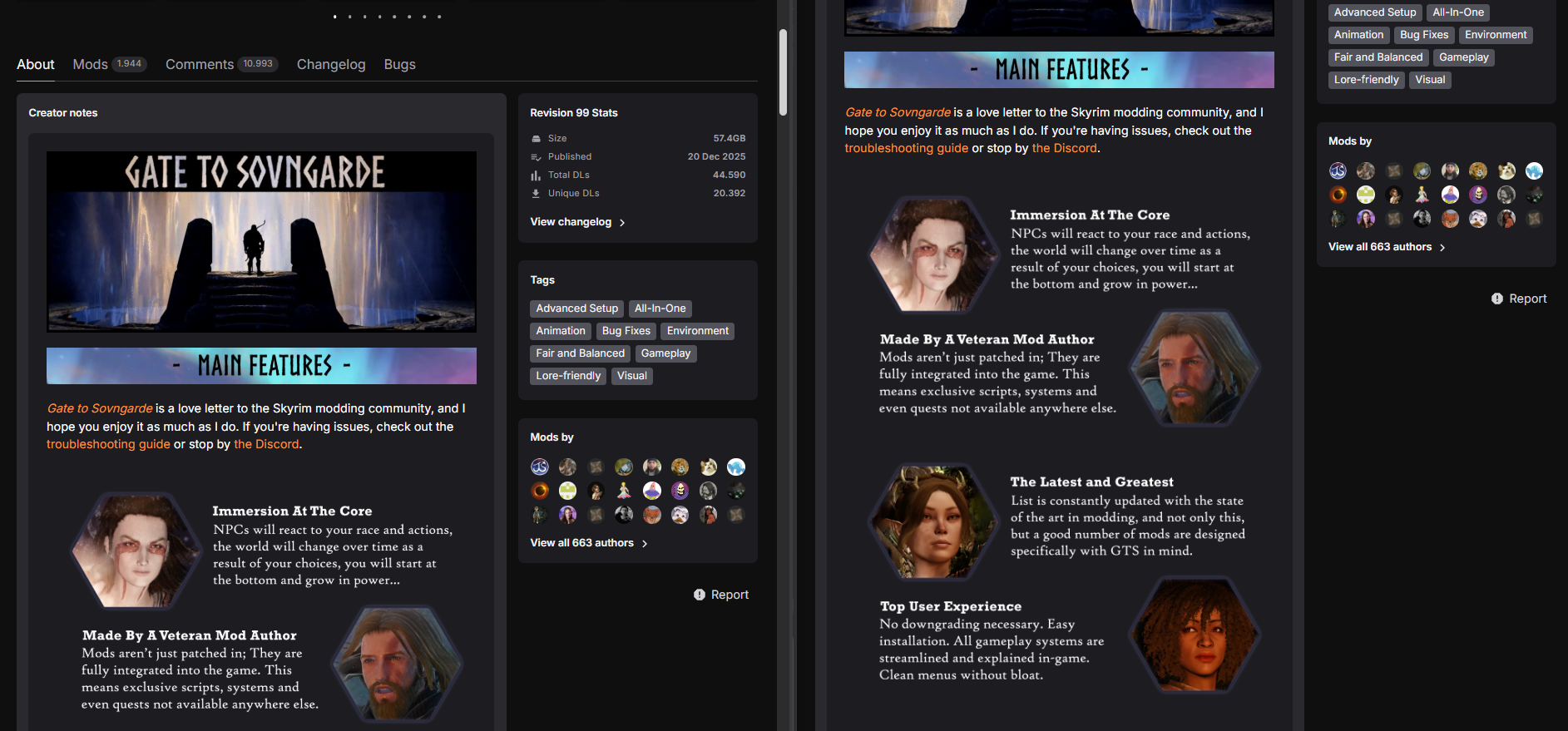The width and height of the screenshot is (1568, 731).
Task: Click the Main Features banner on right page
Action: pyautogui.click(x=1059, y=70)
